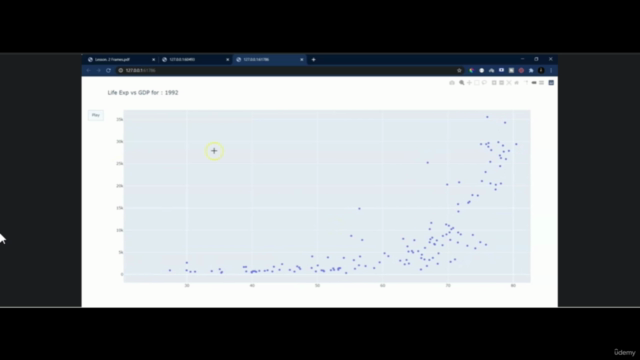The width and height of the screenshot is (640, 360).
Task: Select the Box Select tool in modebar
Action: click(477, 83)
